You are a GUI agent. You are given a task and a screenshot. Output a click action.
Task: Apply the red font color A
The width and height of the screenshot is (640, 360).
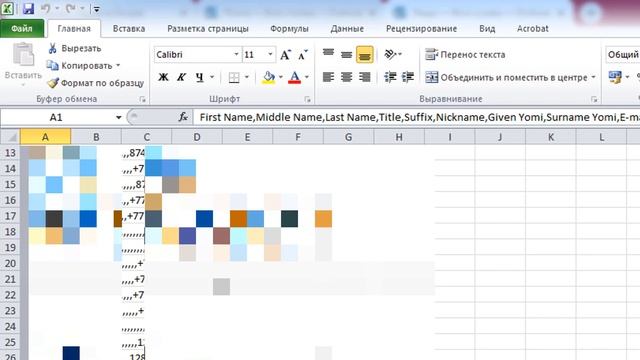[294, 77]
